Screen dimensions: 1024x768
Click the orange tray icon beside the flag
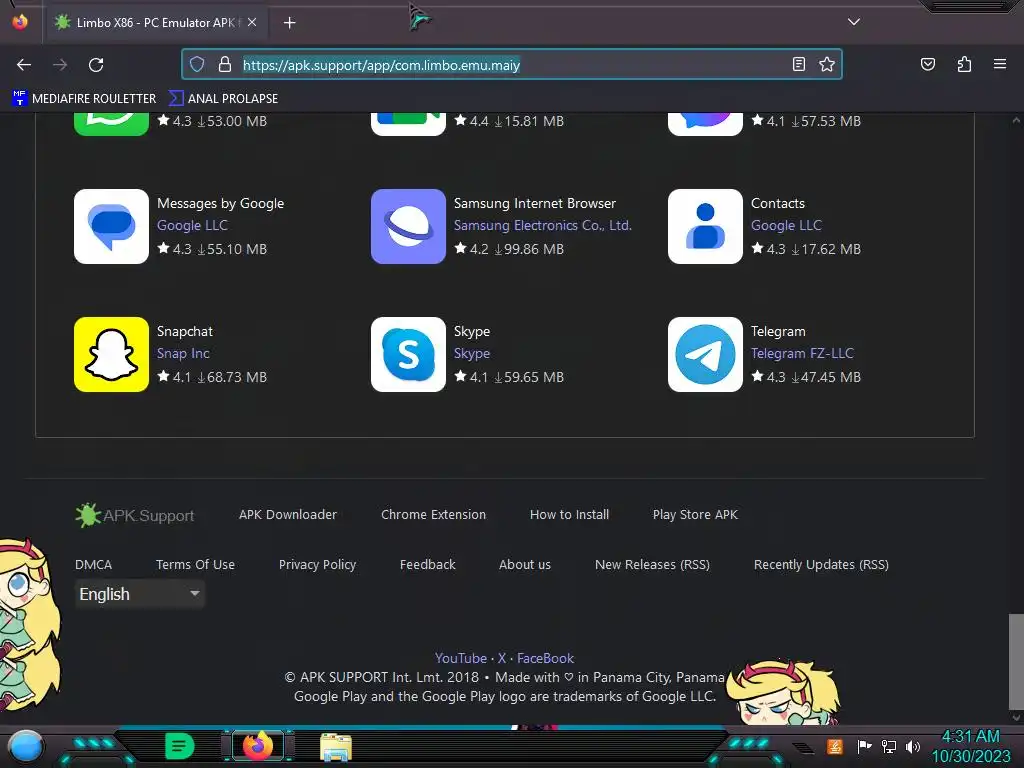[835, 746]
